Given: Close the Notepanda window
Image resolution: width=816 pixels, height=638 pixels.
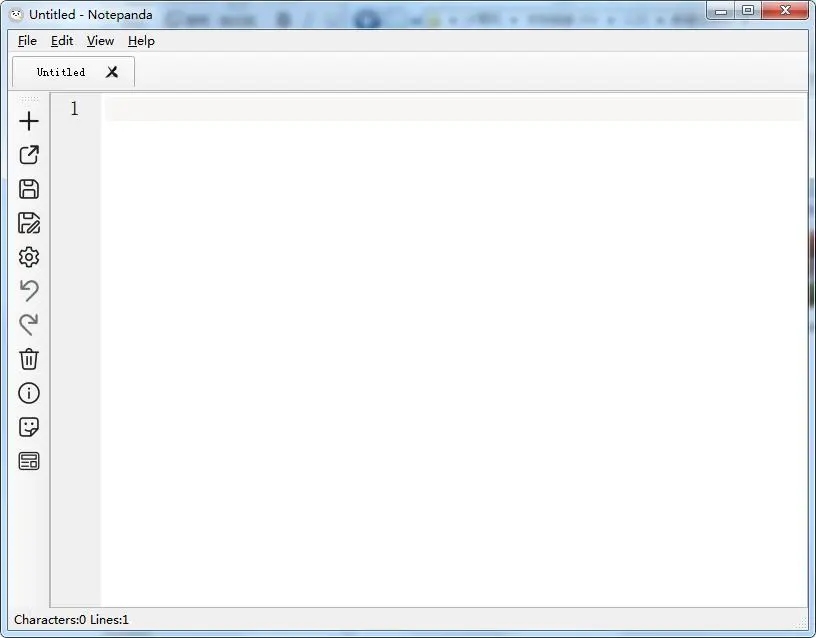Looking at the screenshot, I should (785, 11).
